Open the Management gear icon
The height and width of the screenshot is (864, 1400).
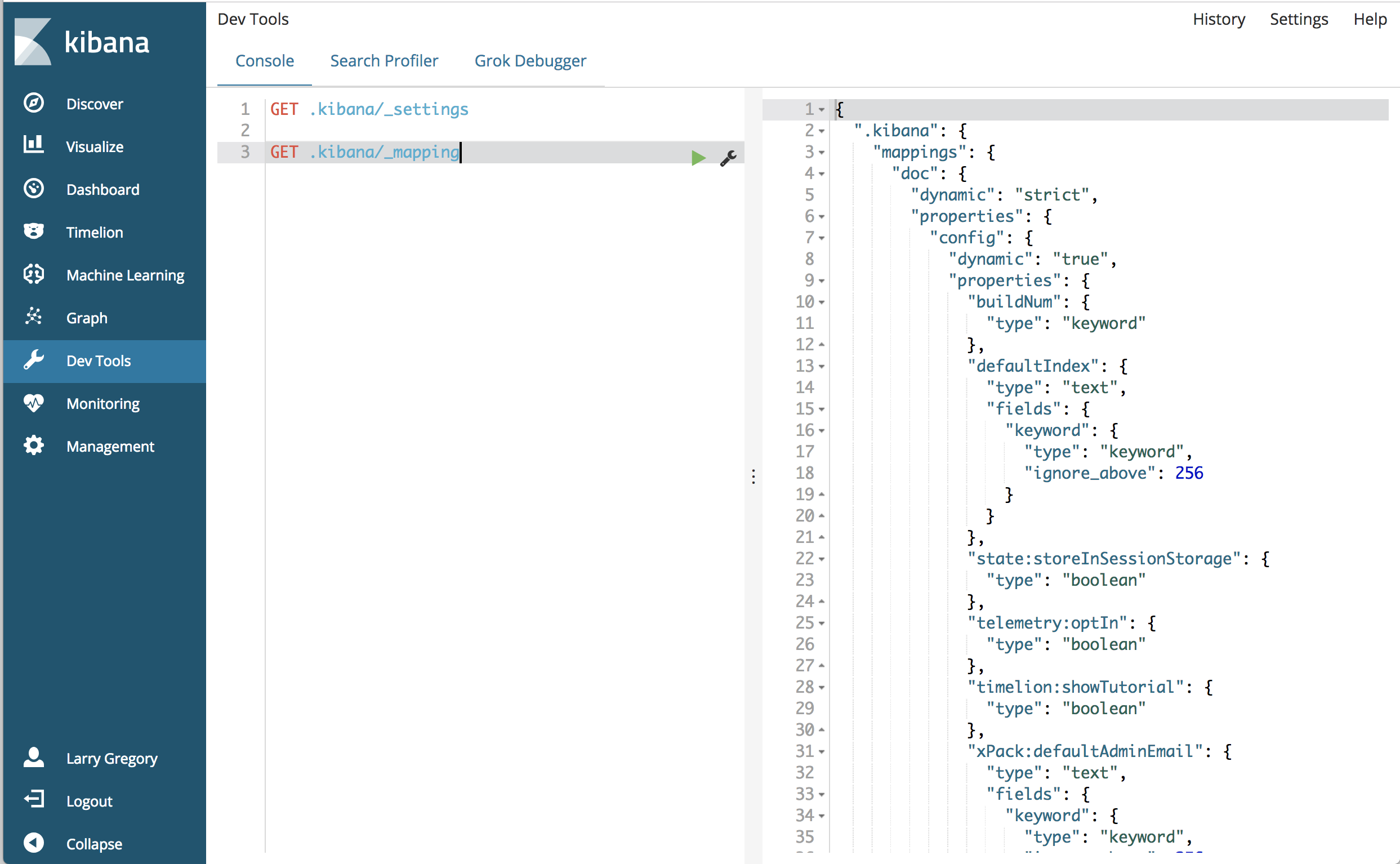coord(34,446)
